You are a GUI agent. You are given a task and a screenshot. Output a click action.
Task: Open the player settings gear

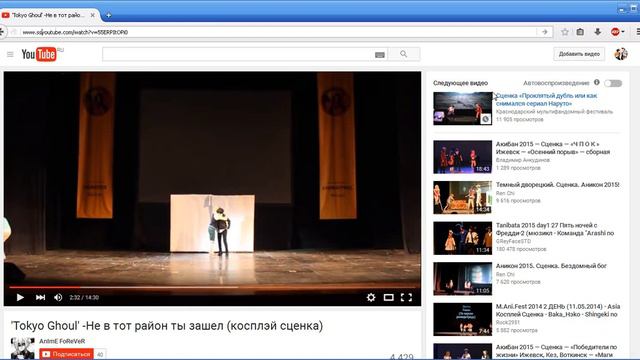(x=371, y=297)
